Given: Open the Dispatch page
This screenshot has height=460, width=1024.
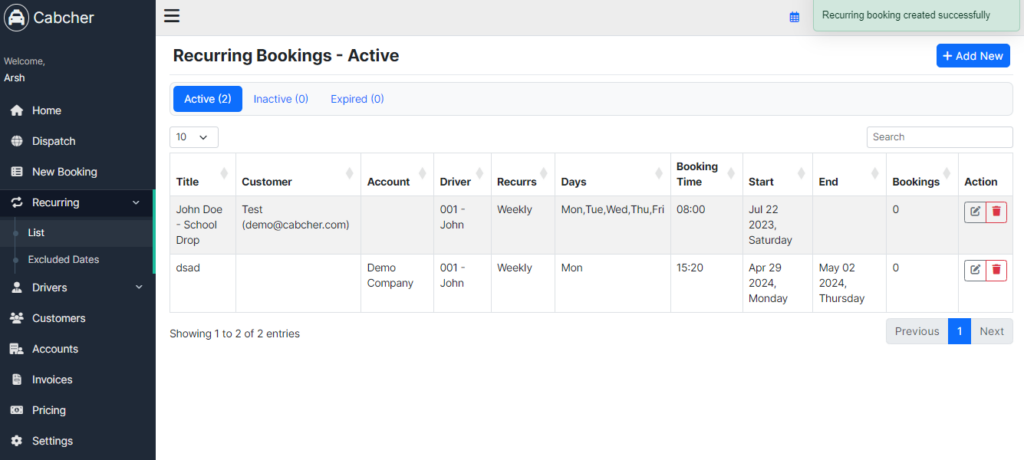Looking at the screenshot, I should [54, 141].
